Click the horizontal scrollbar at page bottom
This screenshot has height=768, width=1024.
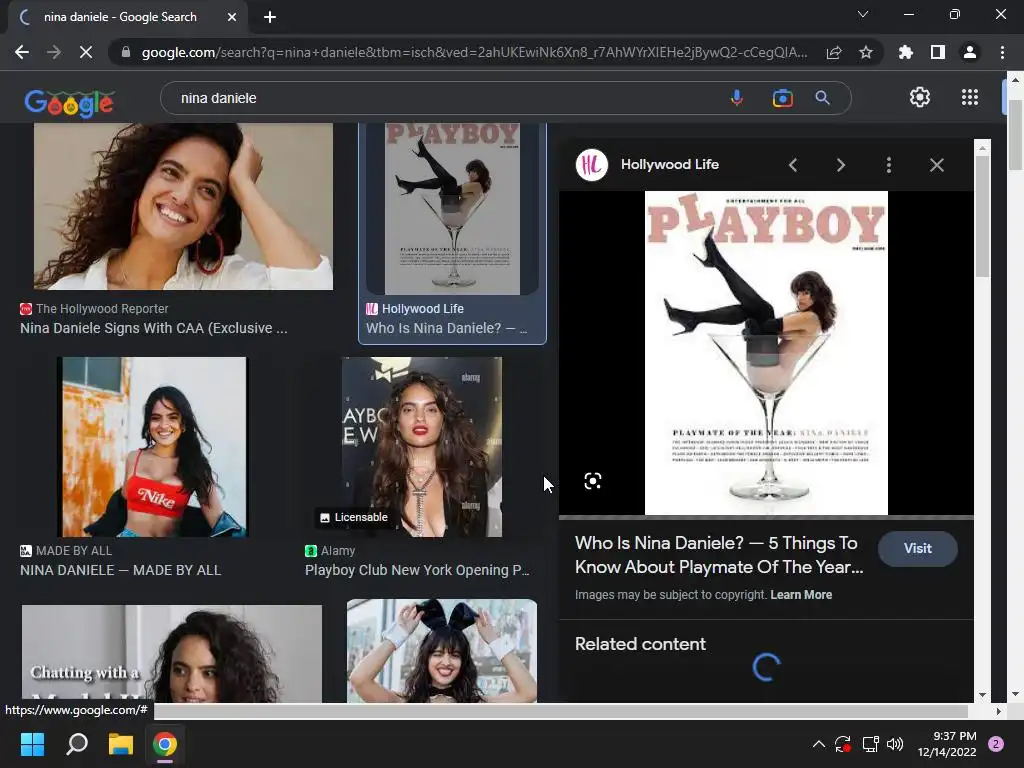pyautogui.click(x=560, y=711)
